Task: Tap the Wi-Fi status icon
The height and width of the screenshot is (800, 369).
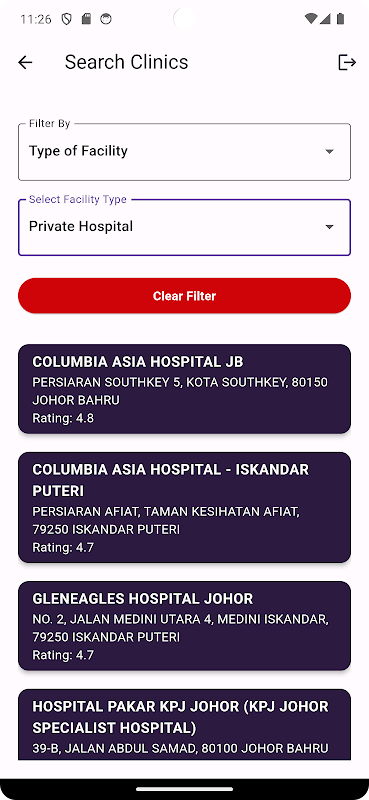Action: tap(311, 19)
